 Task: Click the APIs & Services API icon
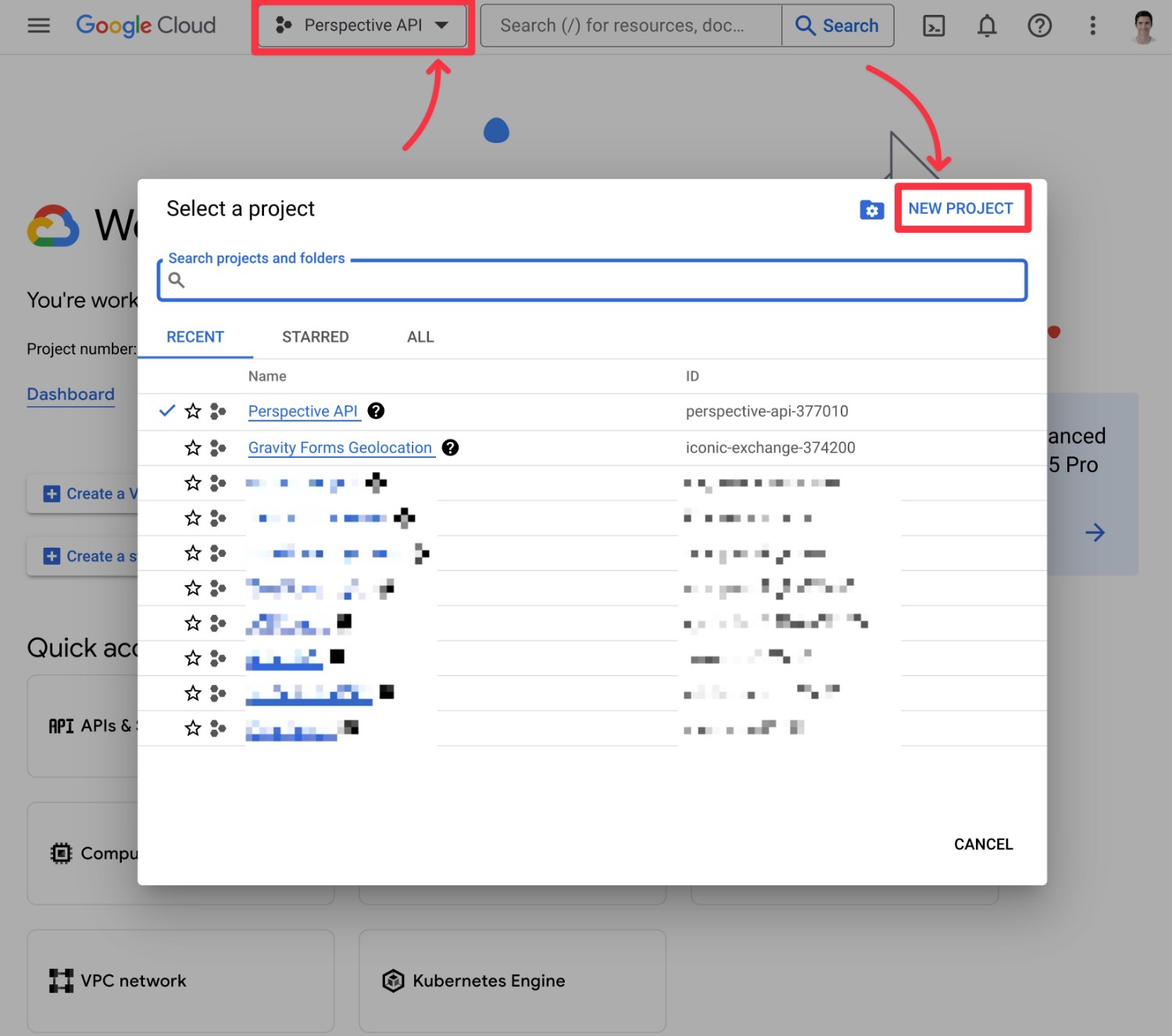pos(61,726)
